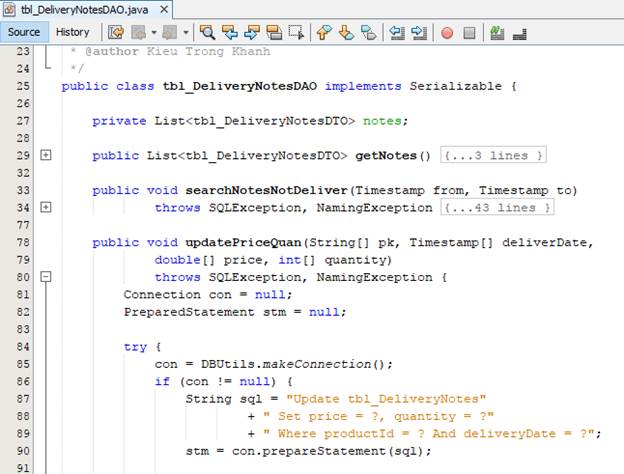Toggle Bookmark toolbar icon
624x474 pixels.
(369, 32)
